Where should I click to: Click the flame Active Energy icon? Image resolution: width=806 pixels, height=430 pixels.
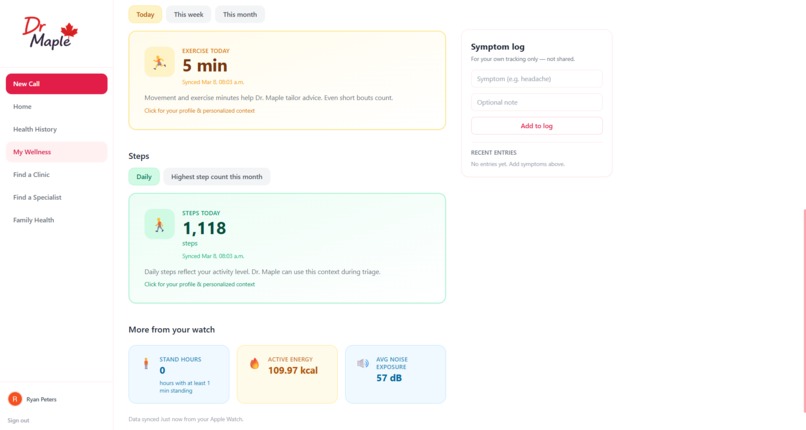tap(254, 363)
